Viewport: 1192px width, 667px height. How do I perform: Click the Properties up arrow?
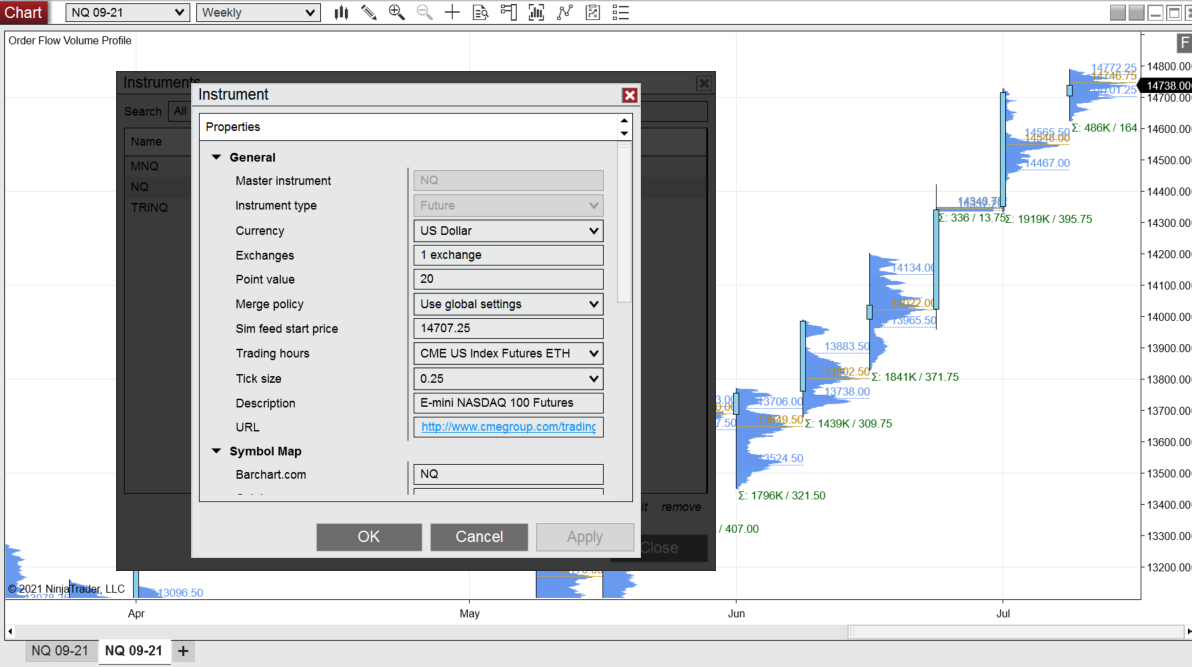(x=624, y=121)
